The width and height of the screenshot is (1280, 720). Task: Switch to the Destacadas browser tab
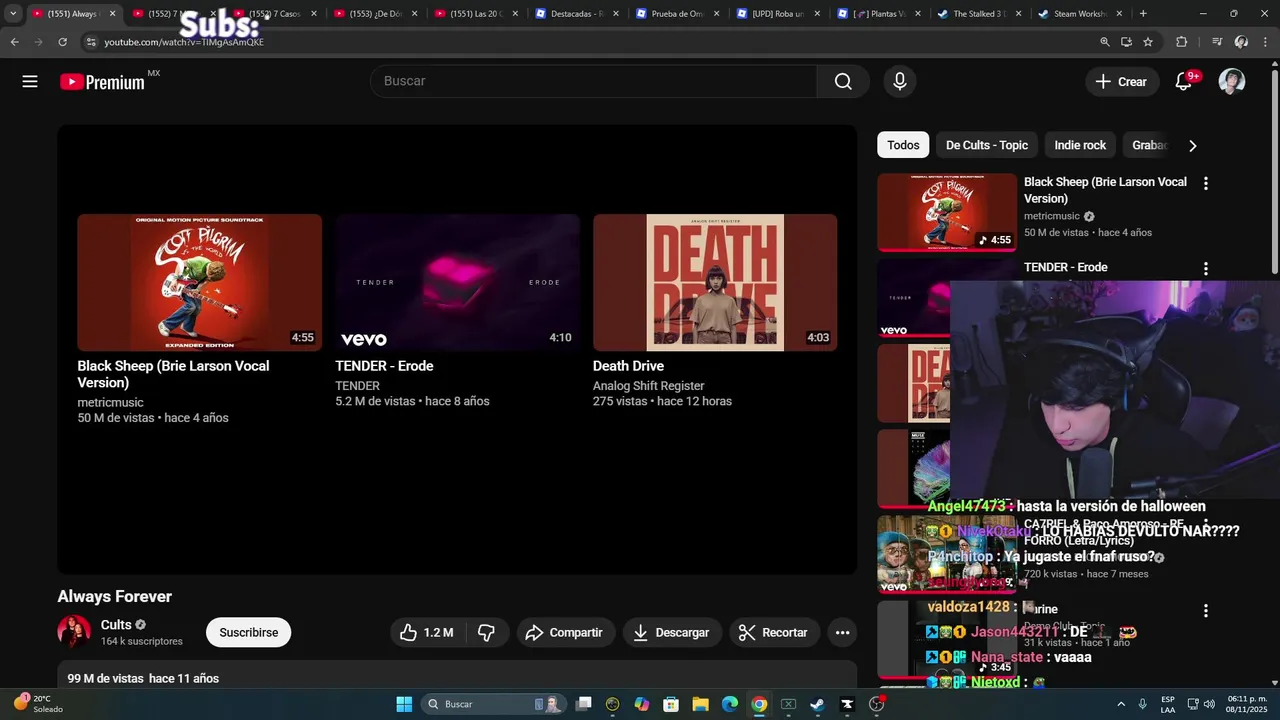pos(570,14)
